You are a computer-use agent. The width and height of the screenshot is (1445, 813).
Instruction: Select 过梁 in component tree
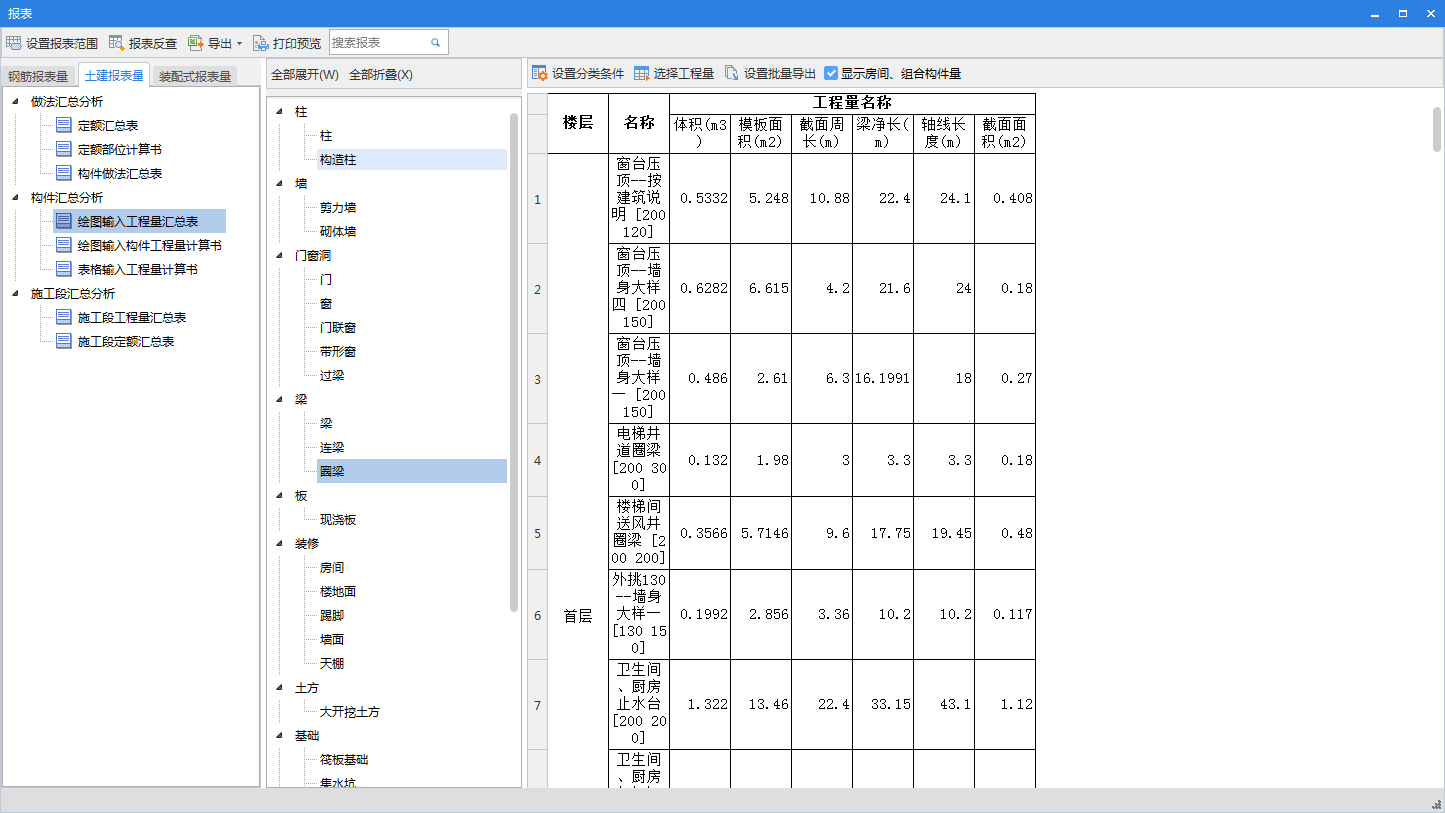pos(332,375)
